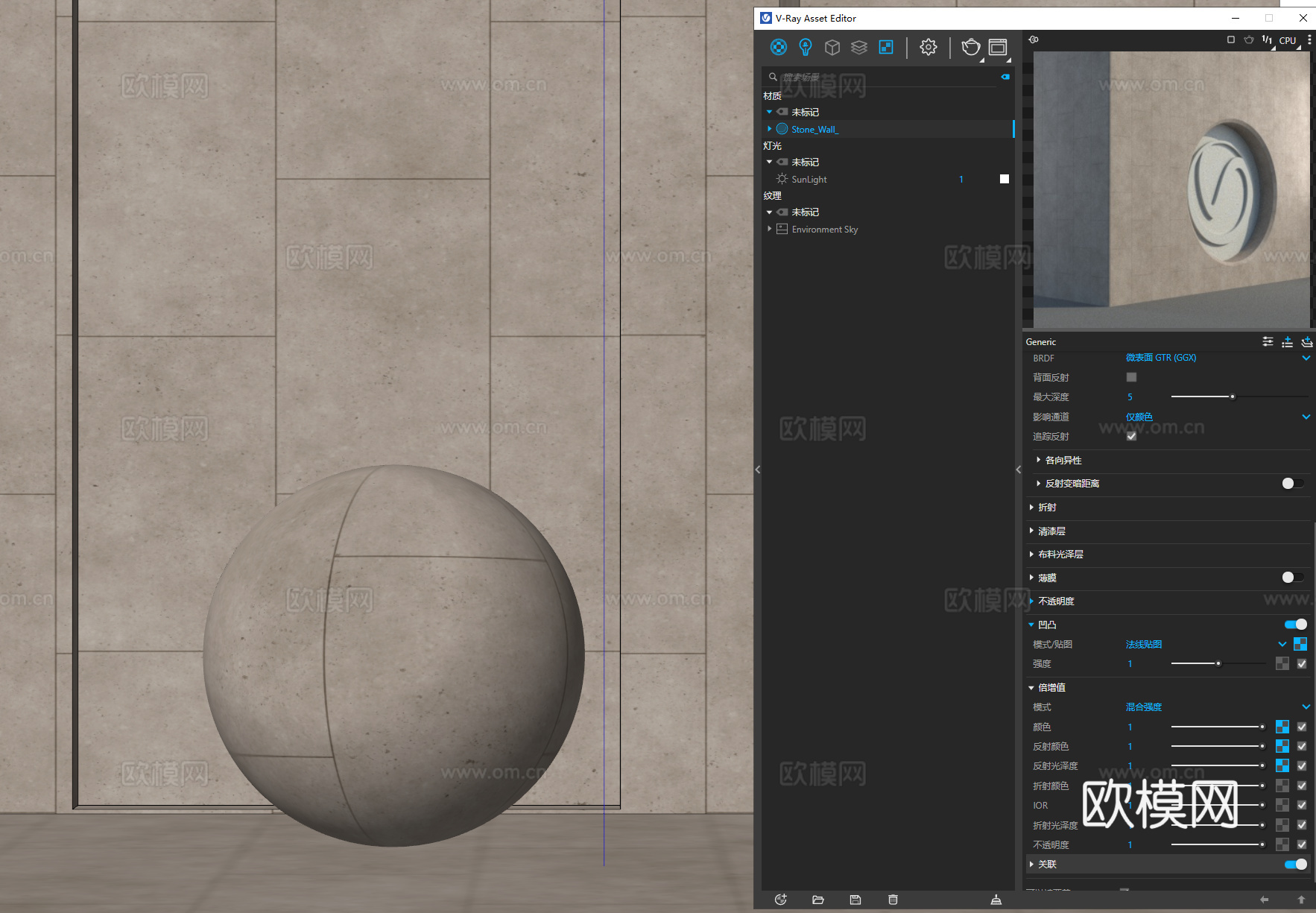Open the Lights category lightbulb icon

point(806,48)
